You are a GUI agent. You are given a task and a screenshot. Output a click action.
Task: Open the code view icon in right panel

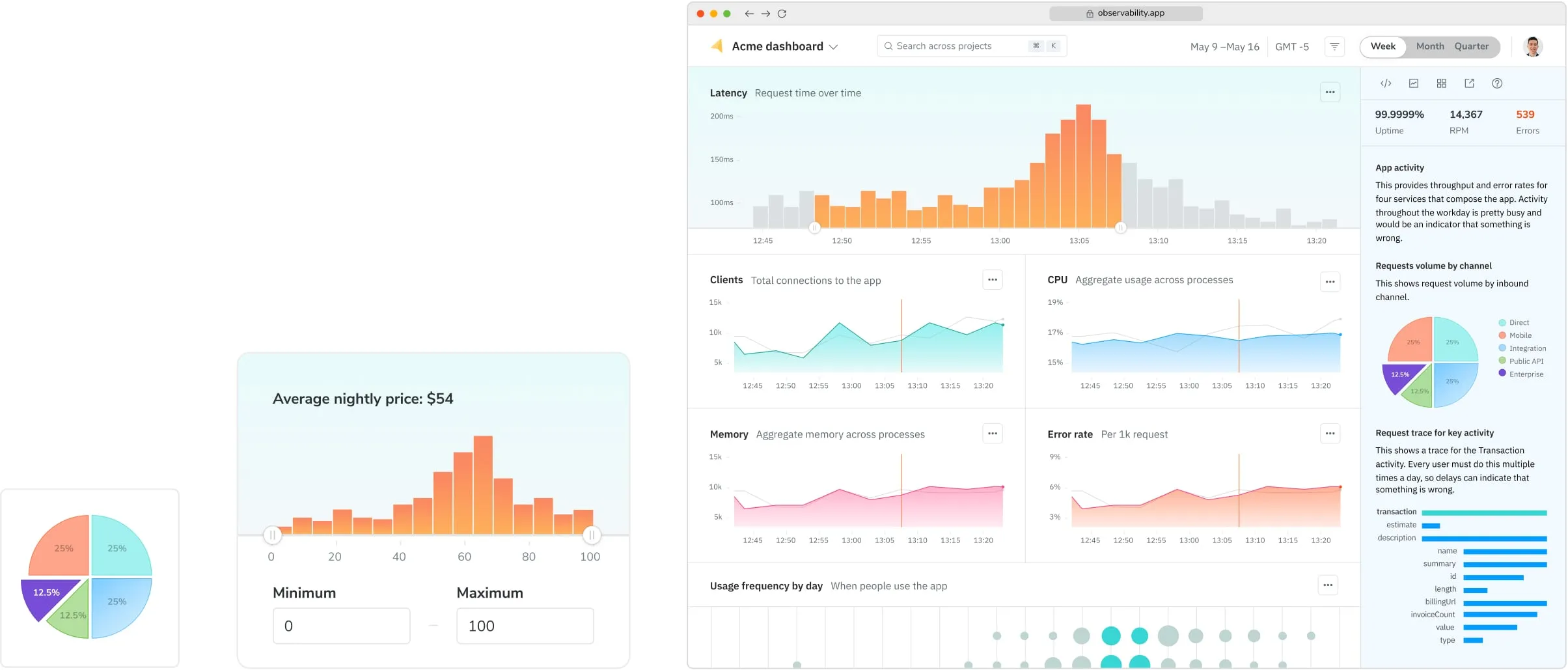tap(1385, 83)
